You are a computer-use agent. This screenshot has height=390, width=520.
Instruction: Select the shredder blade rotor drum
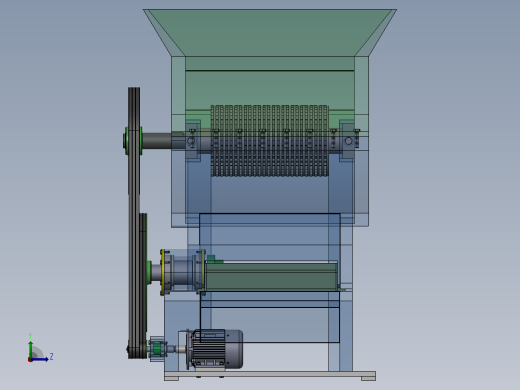[270, 141]
